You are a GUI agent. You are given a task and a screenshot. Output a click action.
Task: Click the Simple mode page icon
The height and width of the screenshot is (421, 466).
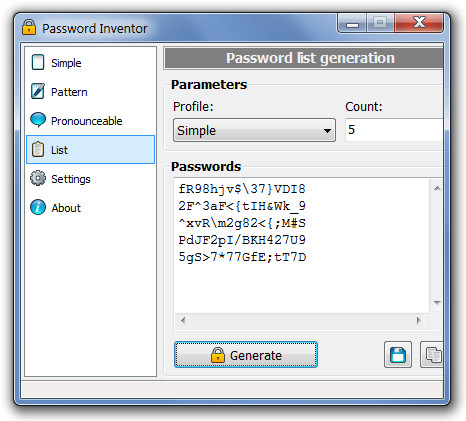[38, 62]
